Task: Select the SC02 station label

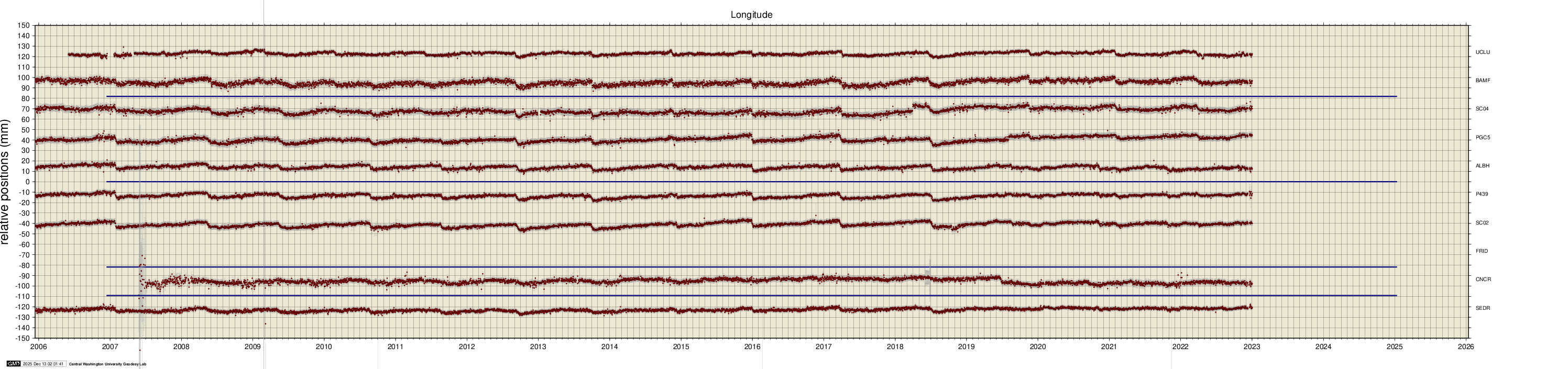Action: pos(1482,222)
